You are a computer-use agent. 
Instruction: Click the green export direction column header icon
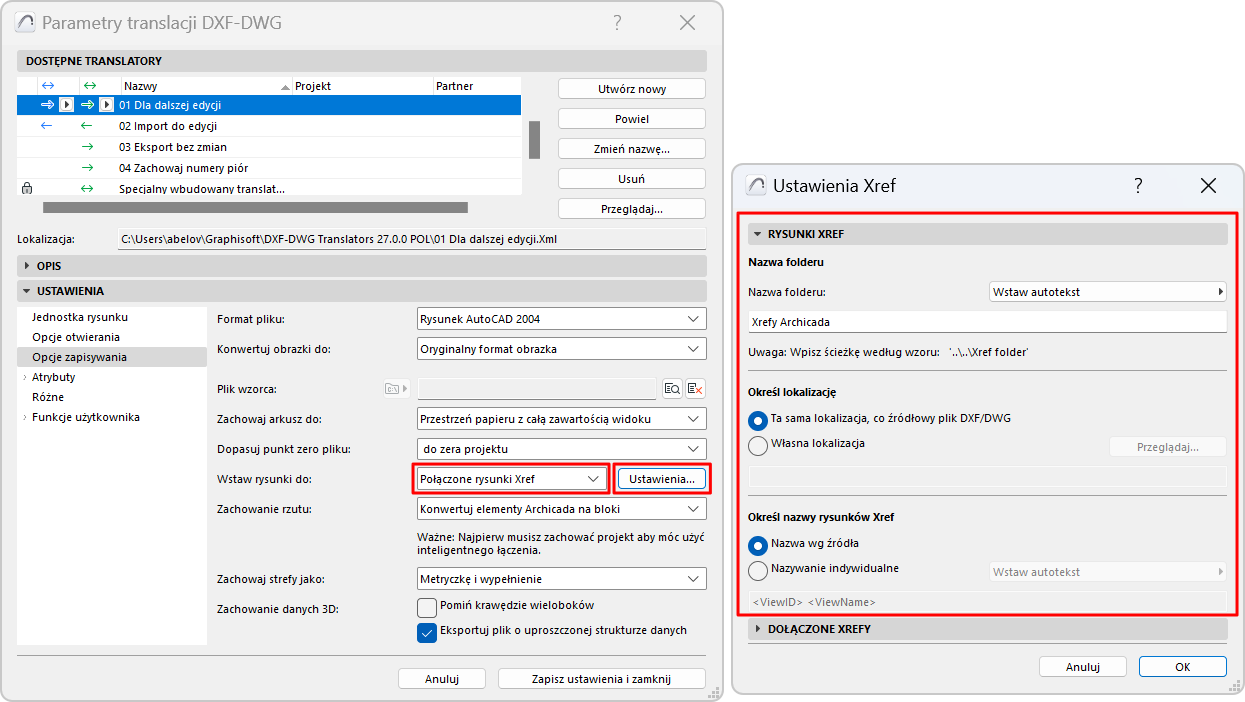tap(88, 86)
